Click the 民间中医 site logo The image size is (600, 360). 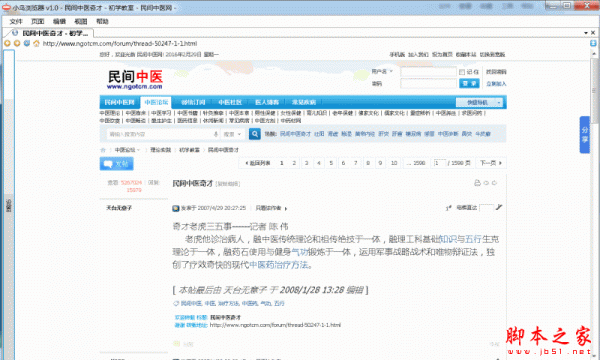pyautogui.click(x=135, y=80)
